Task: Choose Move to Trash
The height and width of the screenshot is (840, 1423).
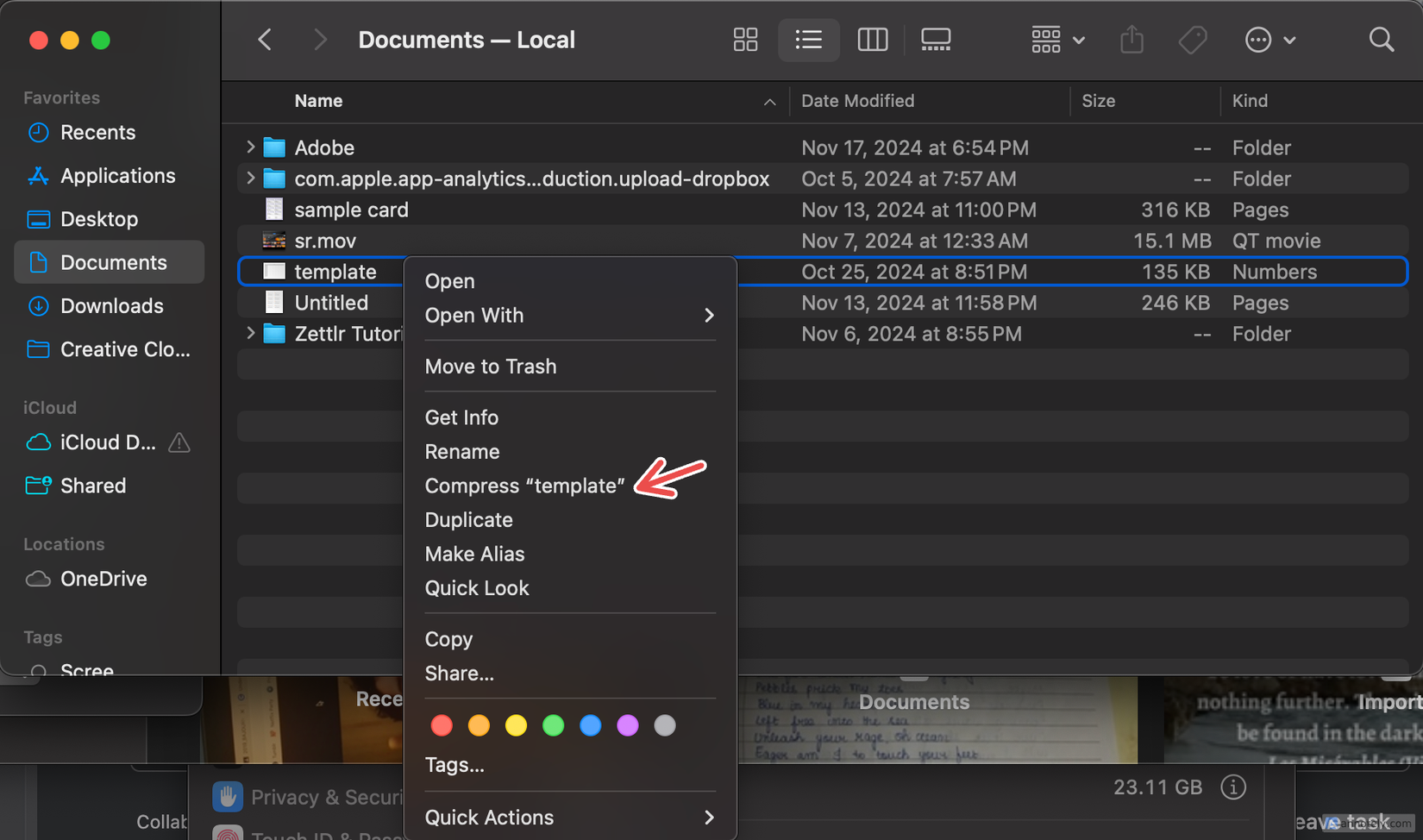Action: [490, 366]
